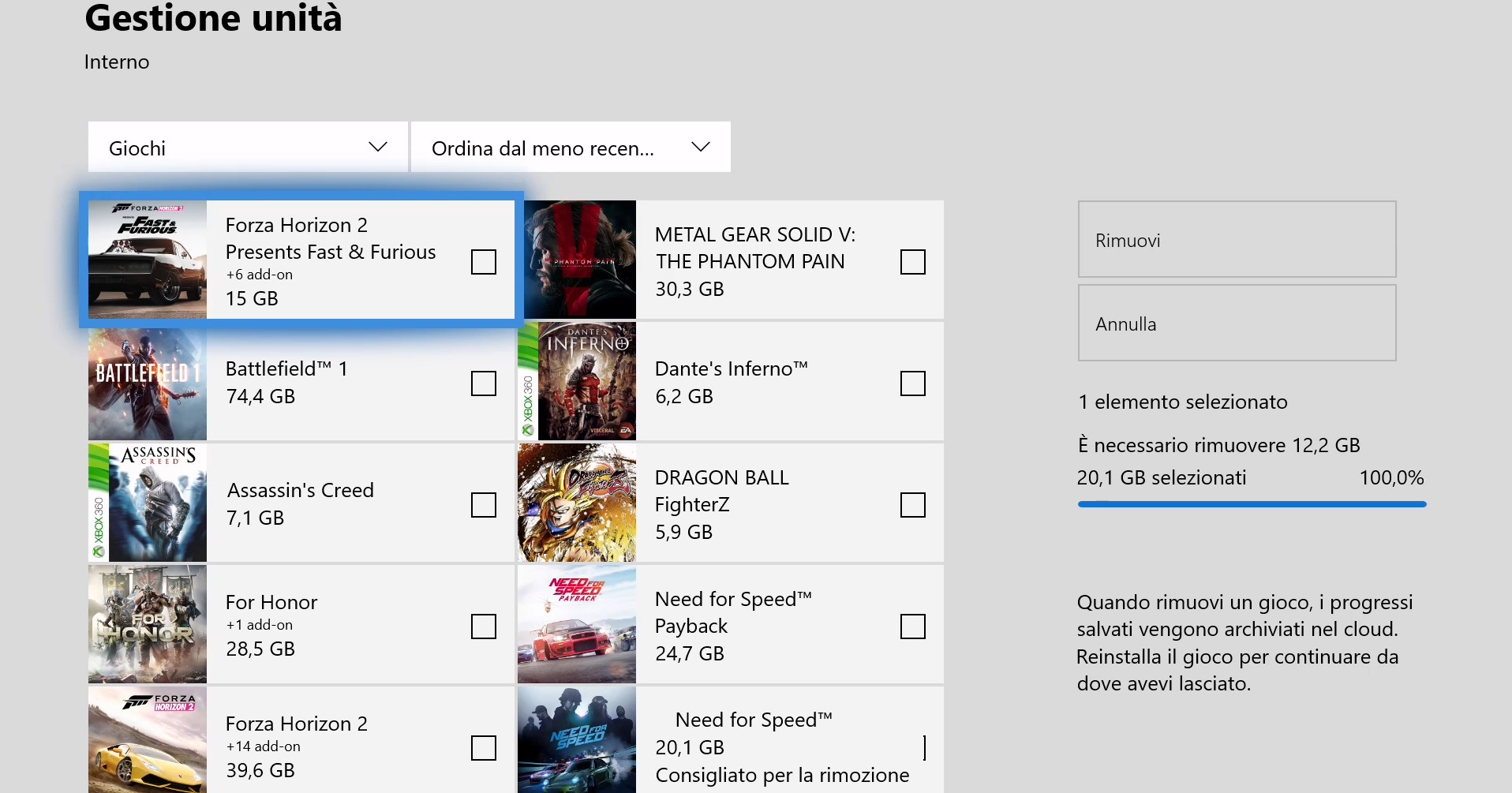Click the 'Gestione unità' heading

click(213, 17)
